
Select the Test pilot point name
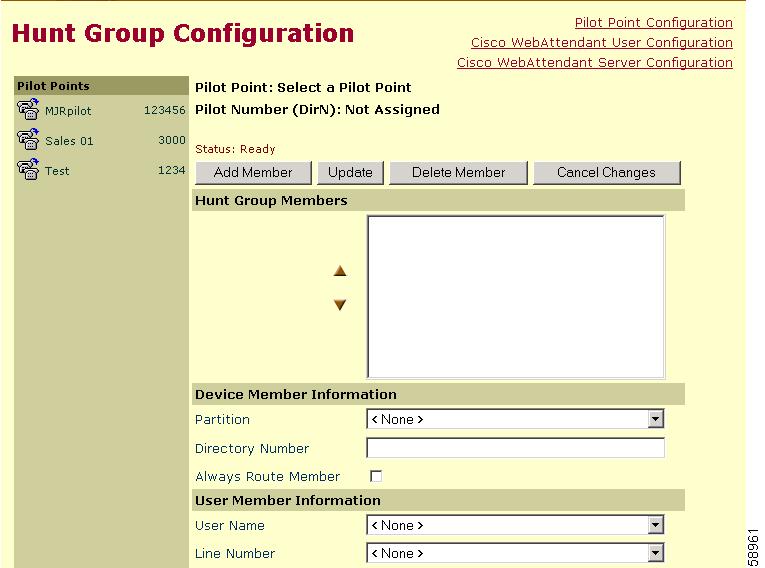57,171
